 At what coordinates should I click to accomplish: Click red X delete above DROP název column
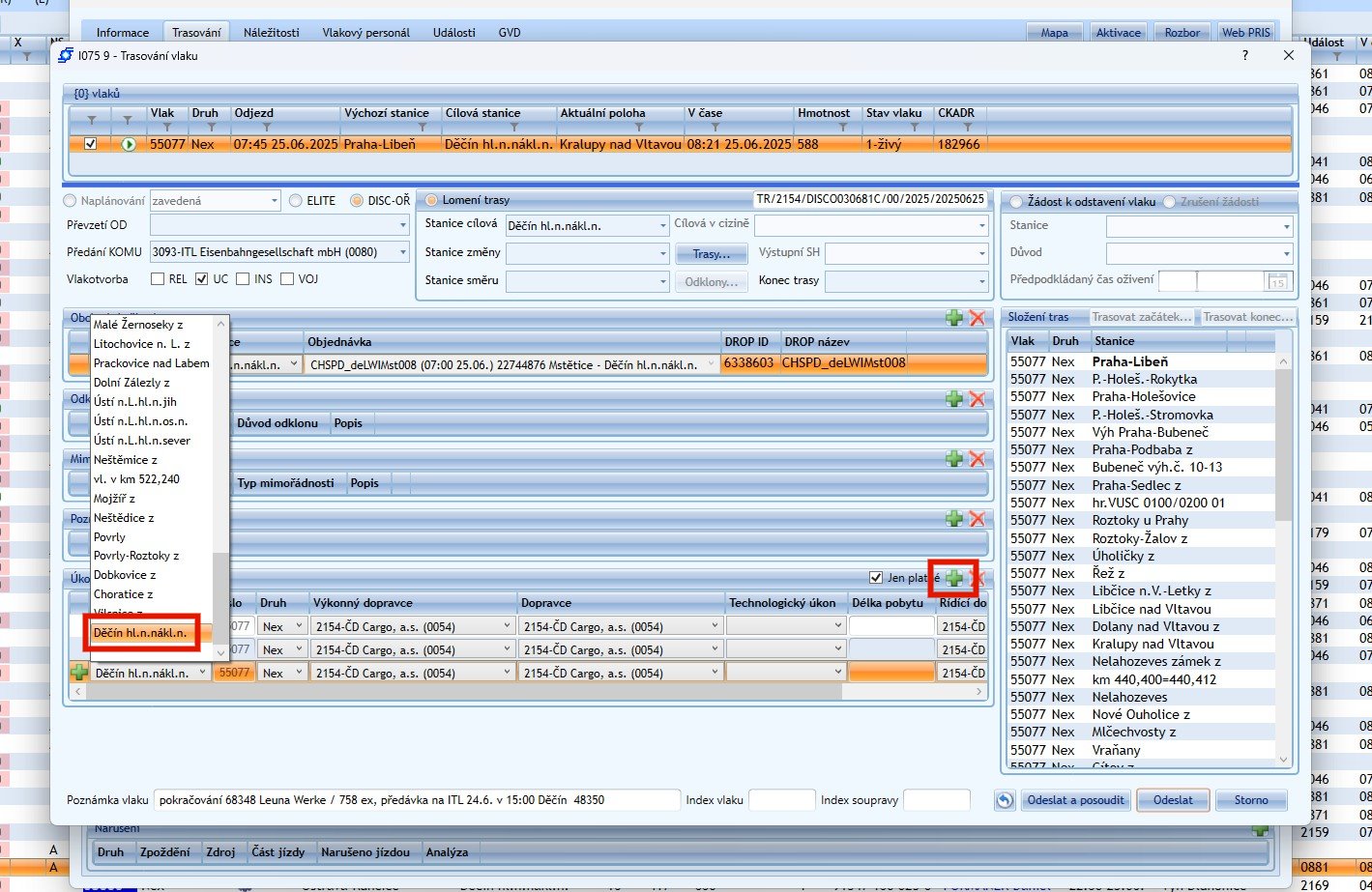click(977, 318)
